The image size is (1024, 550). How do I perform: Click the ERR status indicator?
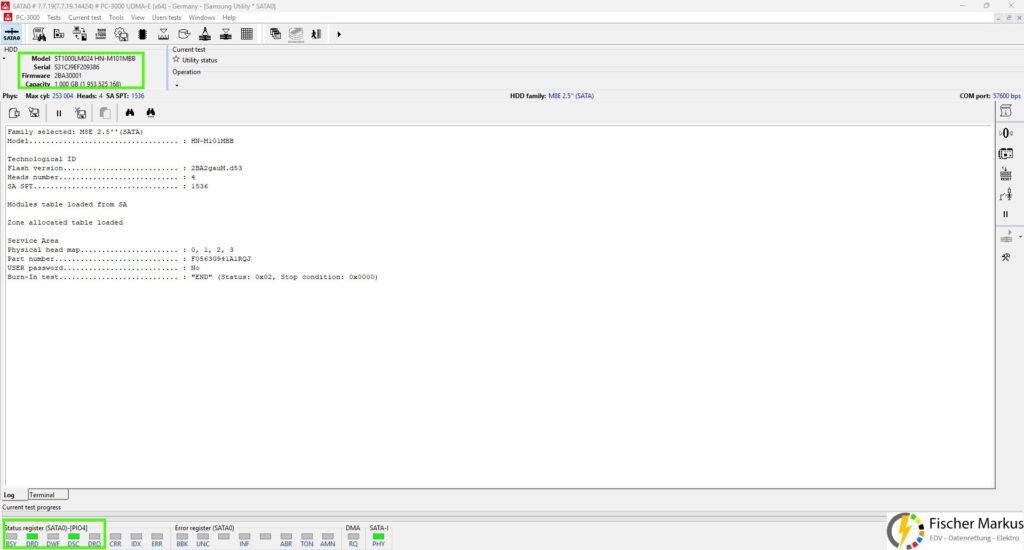point(157,540)
